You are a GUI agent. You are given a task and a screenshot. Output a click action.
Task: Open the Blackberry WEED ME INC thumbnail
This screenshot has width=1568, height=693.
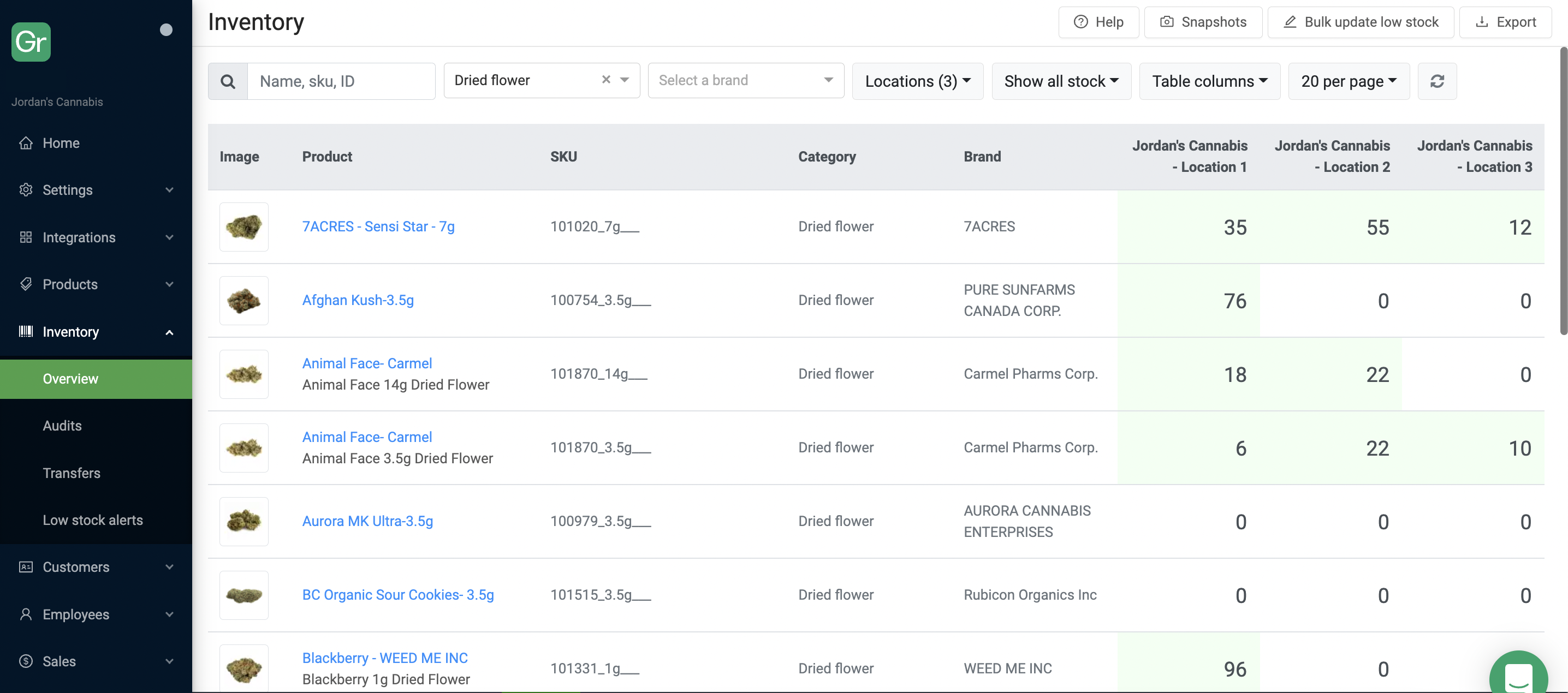point(244,668)
